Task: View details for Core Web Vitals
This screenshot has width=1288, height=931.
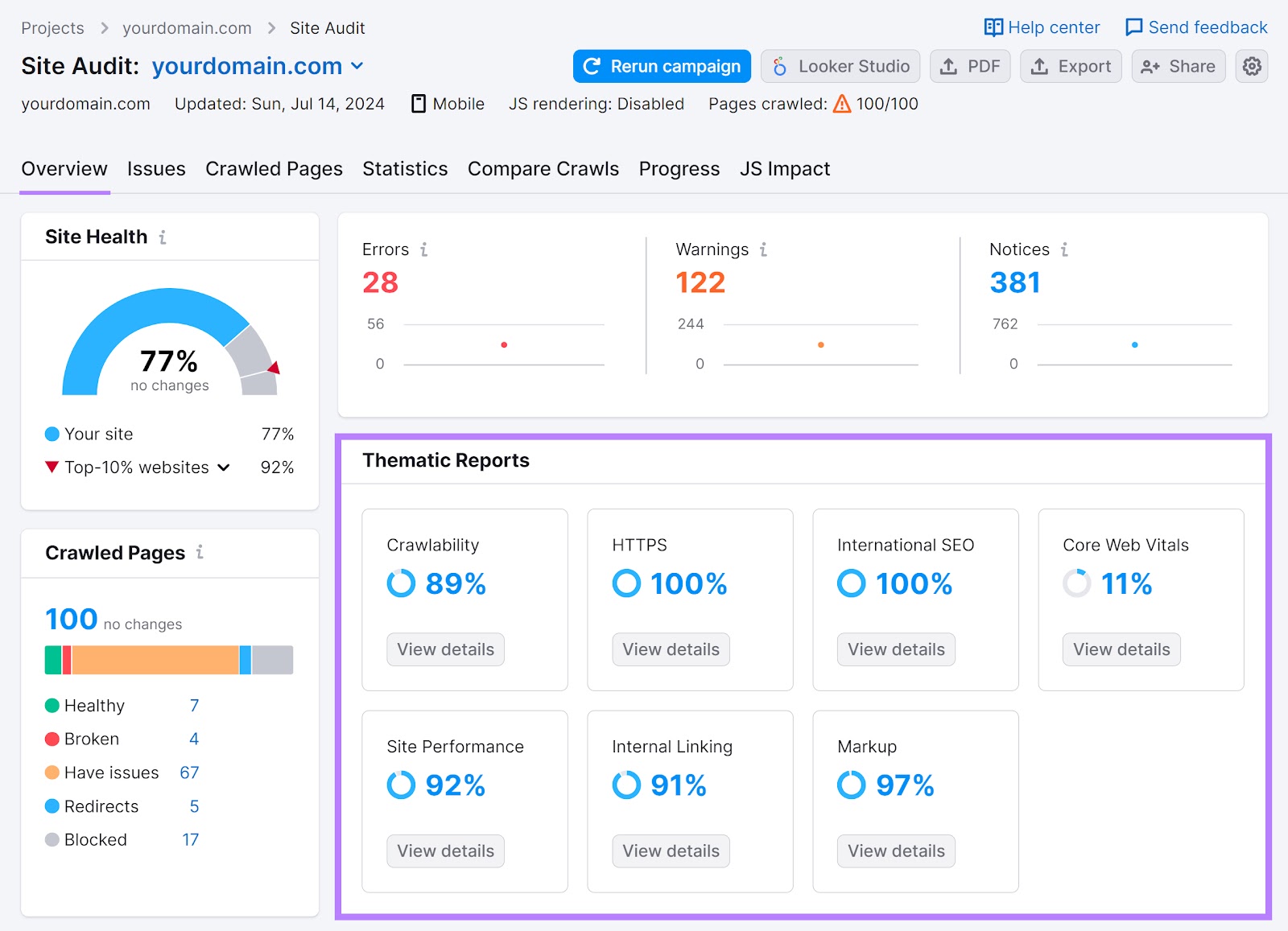Action: 1121,649
